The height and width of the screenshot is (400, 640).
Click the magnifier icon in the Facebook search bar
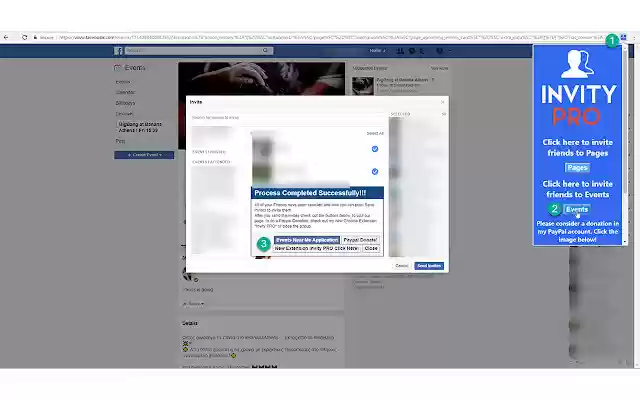coord(265,50)
